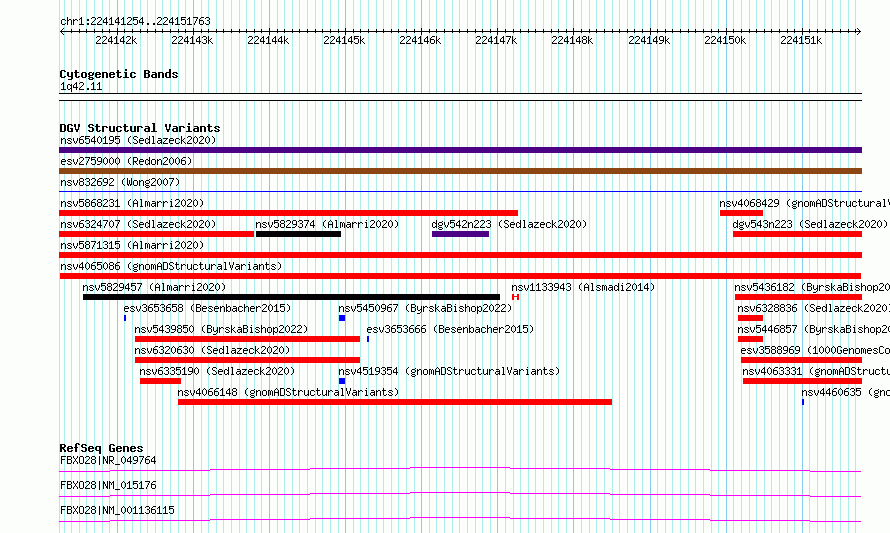The width and height of the screenshot is (890, 533).
Task: Open the nsv4063331 variant label
Action: pos(816,371)
